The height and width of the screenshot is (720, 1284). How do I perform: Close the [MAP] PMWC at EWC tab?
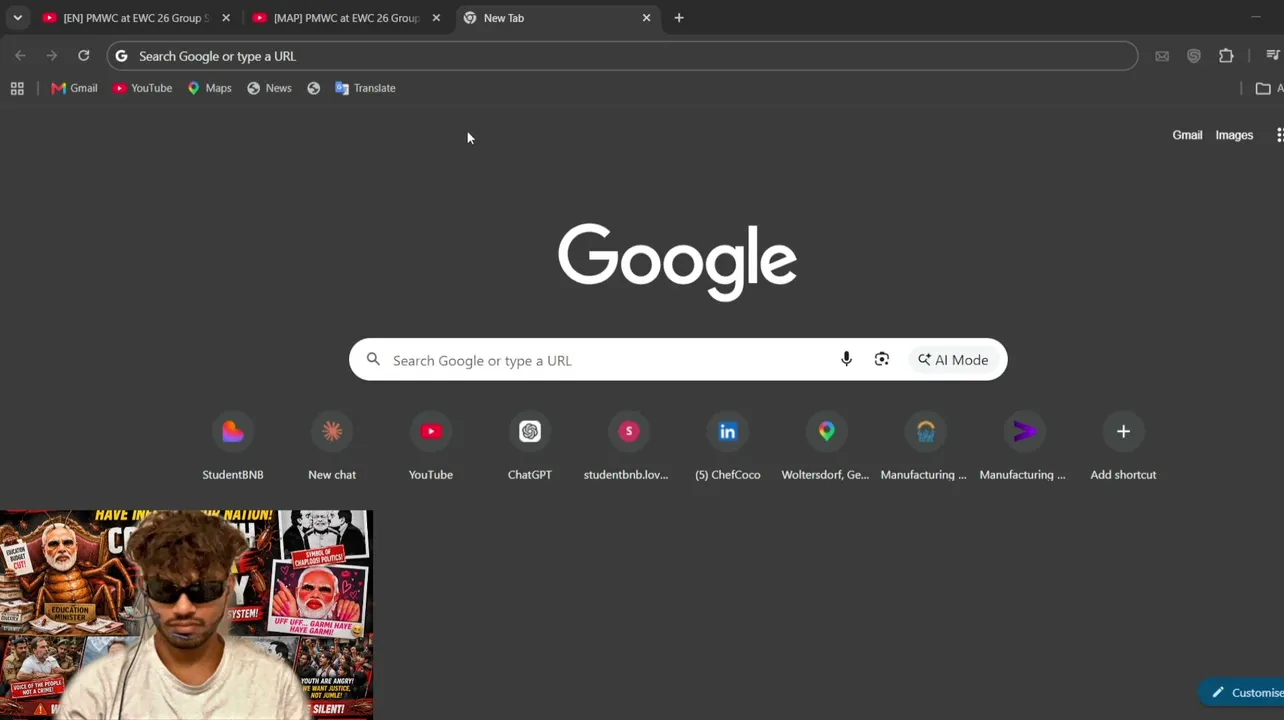tap(436, 18)
